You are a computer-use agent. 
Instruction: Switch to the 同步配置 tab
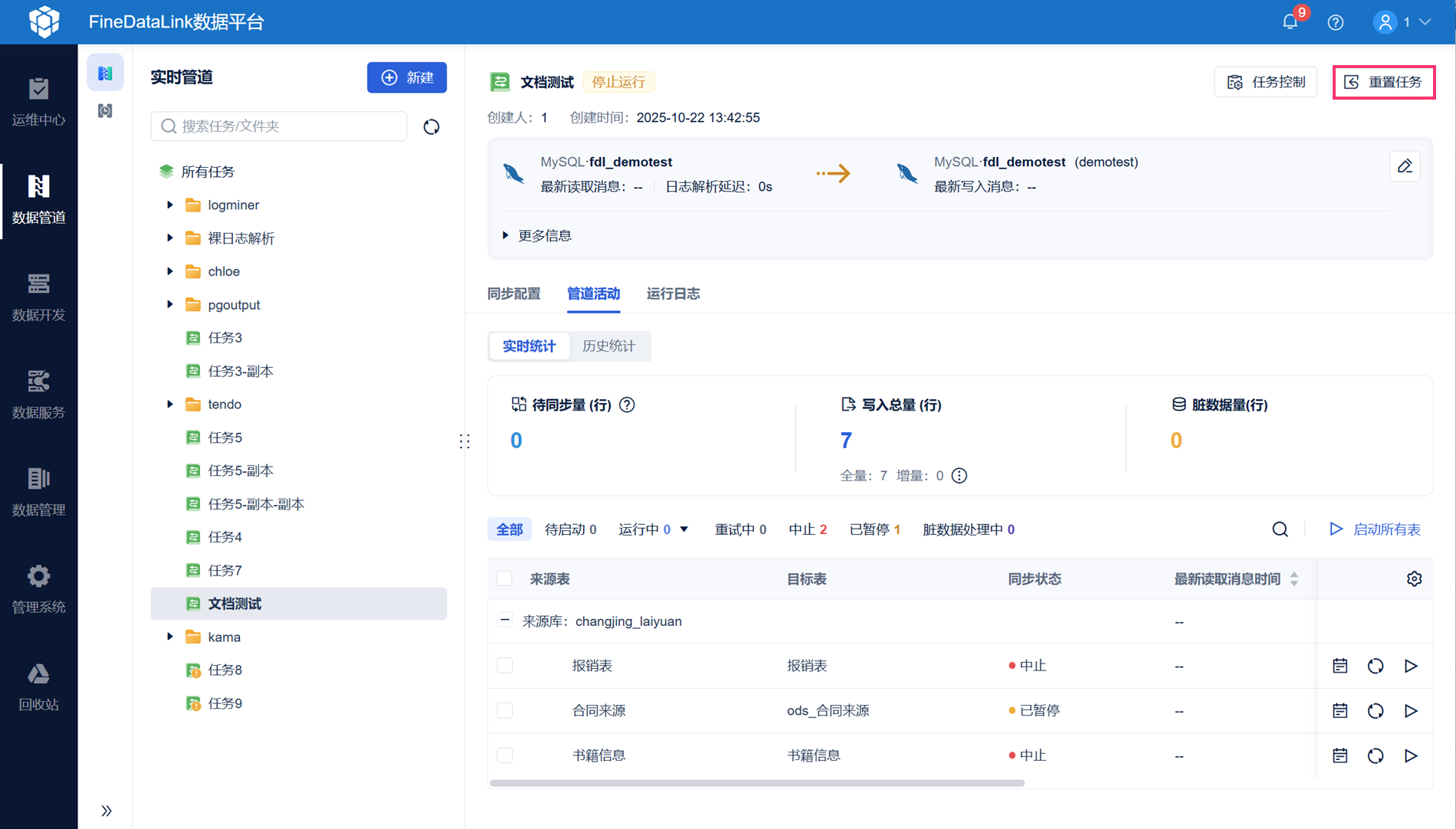pyautogui.click(x=514, y=293)
